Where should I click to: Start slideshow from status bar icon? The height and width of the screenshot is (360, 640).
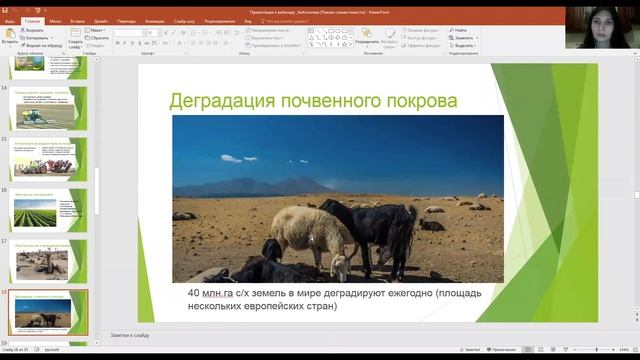pyautogui.click(x=566, y=350)
